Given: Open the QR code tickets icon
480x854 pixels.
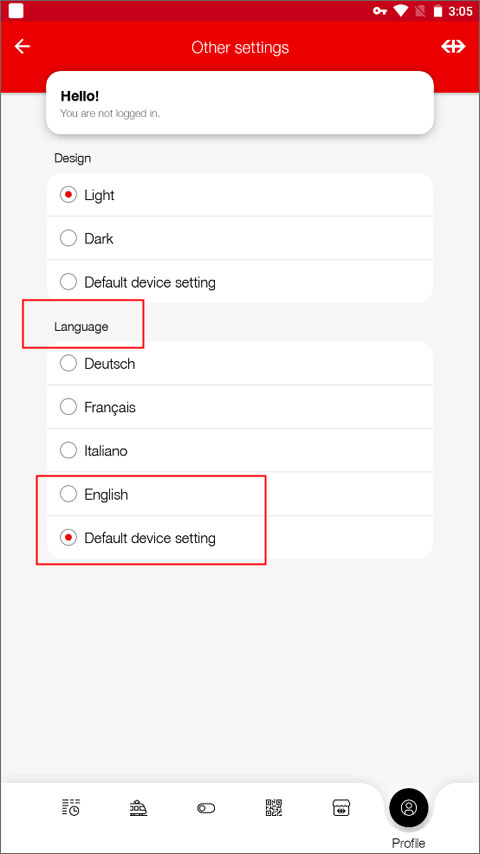Looking at the screenshot, I should pyautogui.click(x=274, y=807).
